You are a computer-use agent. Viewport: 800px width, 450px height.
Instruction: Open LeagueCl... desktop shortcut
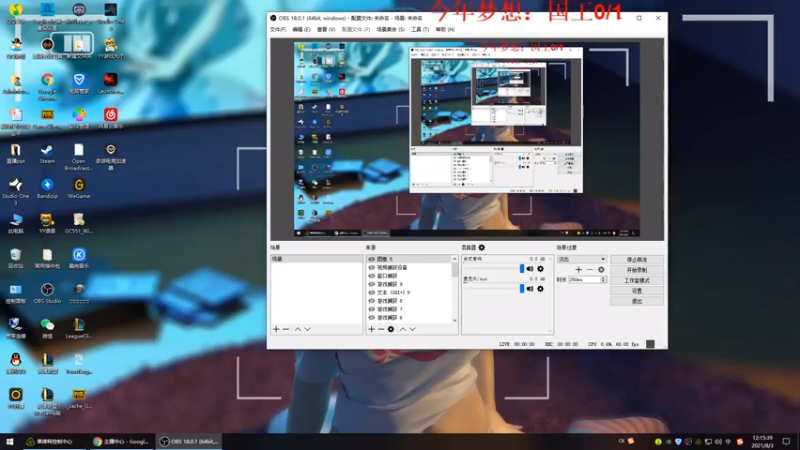(79, 329)
